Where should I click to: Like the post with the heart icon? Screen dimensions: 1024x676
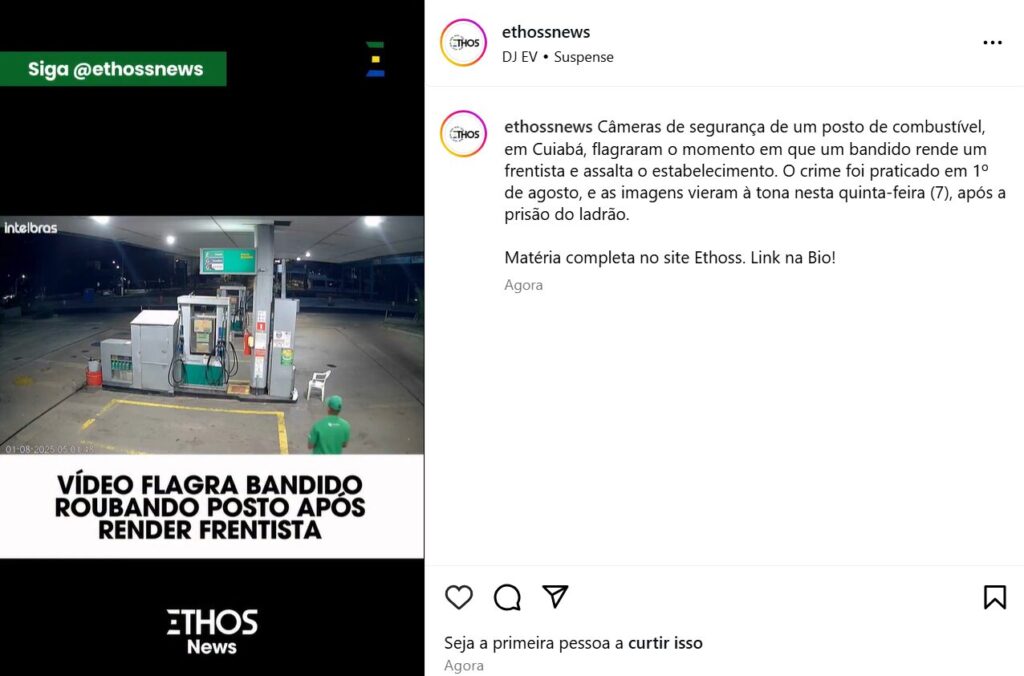point(458,597)
